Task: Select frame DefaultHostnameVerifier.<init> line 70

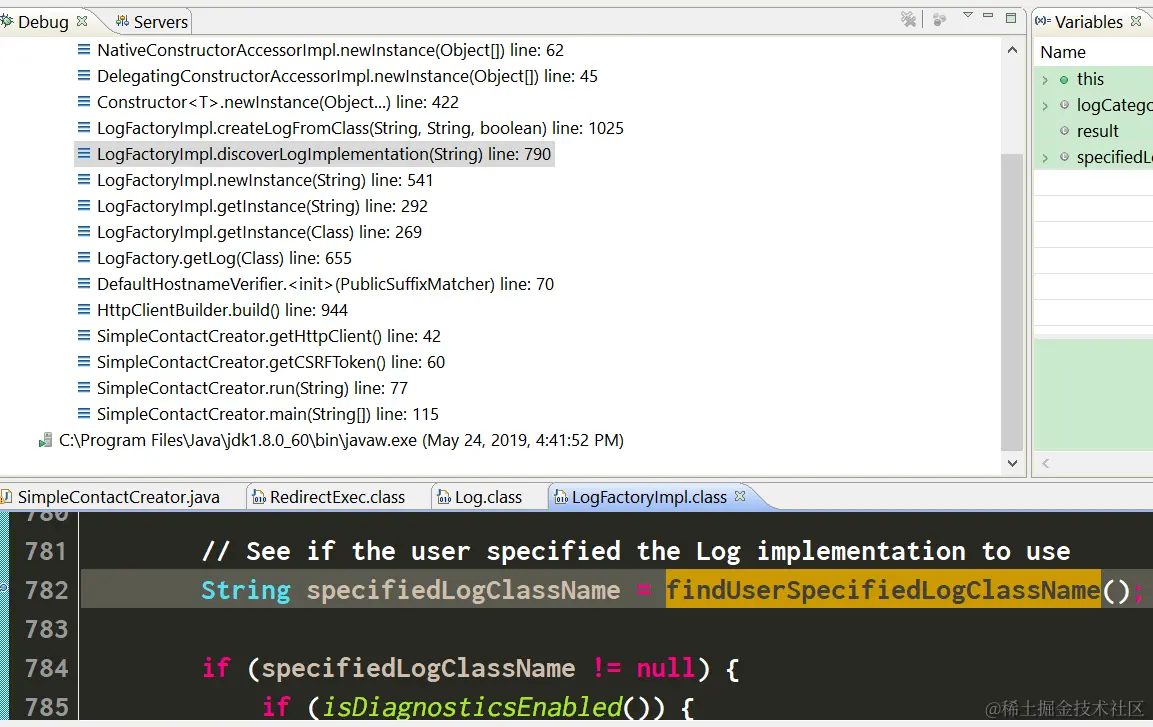Action: [325, 284]
